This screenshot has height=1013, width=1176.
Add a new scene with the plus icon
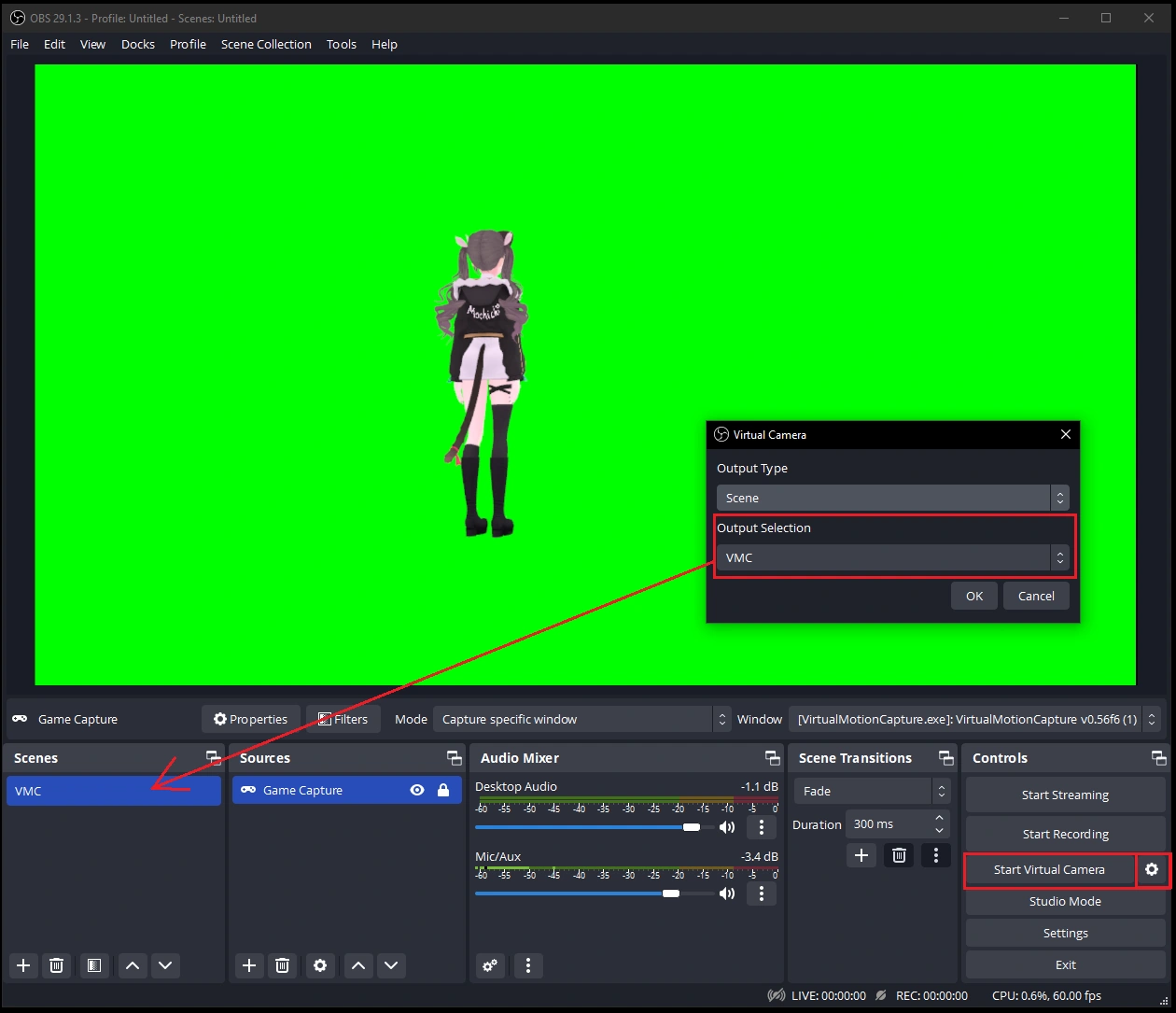[x=24, y=965]
